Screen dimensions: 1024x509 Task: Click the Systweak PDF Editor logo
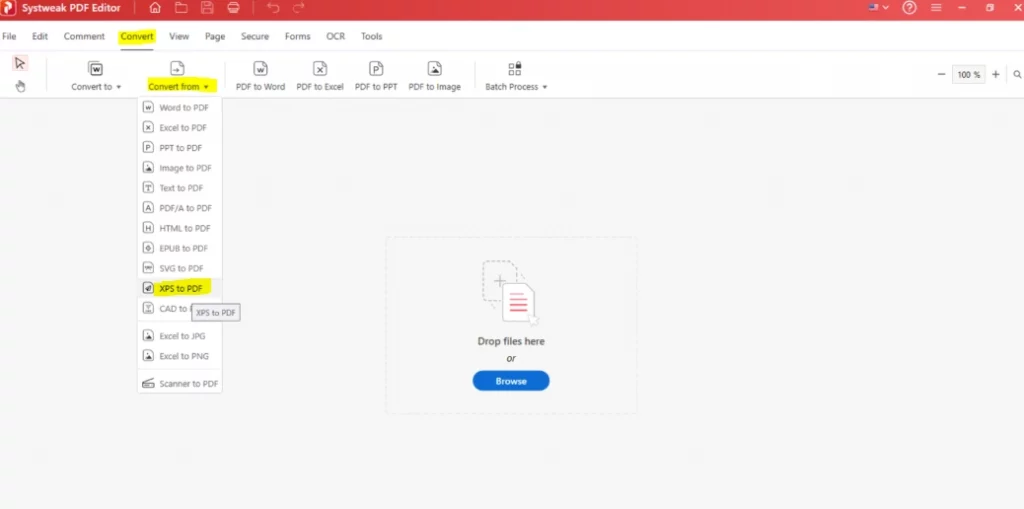tap(8, 8)
